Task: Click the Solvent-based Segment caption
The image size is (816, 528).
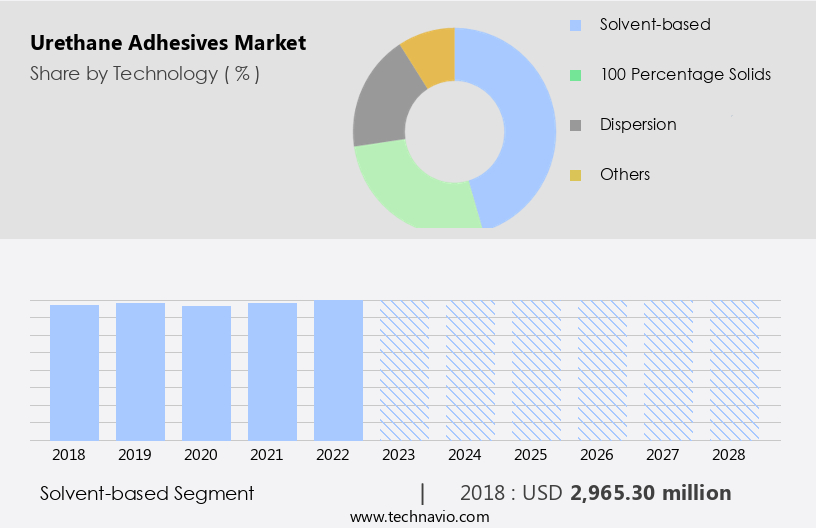Action: [147, 493]
